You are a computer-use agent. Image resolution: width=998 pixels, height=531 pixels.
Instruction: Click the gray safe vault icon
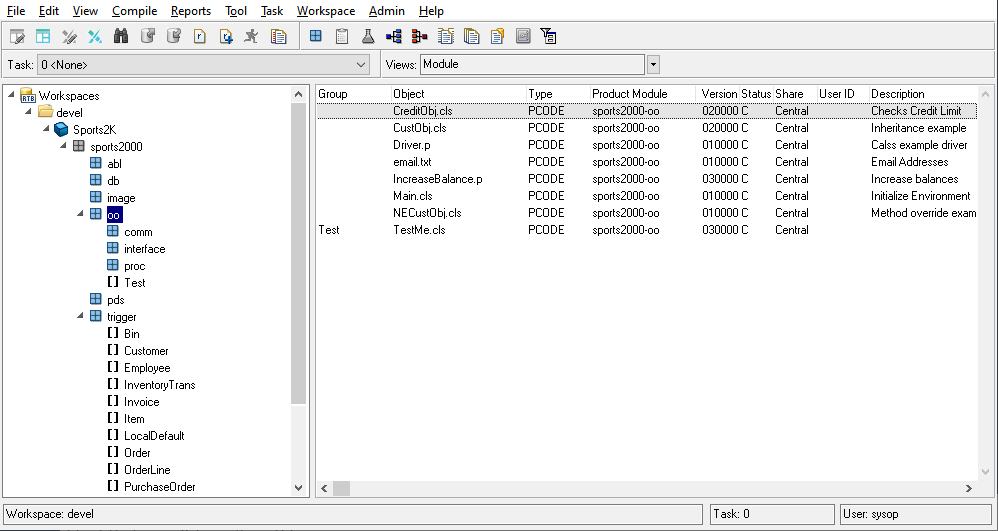[x=523, y=36]
